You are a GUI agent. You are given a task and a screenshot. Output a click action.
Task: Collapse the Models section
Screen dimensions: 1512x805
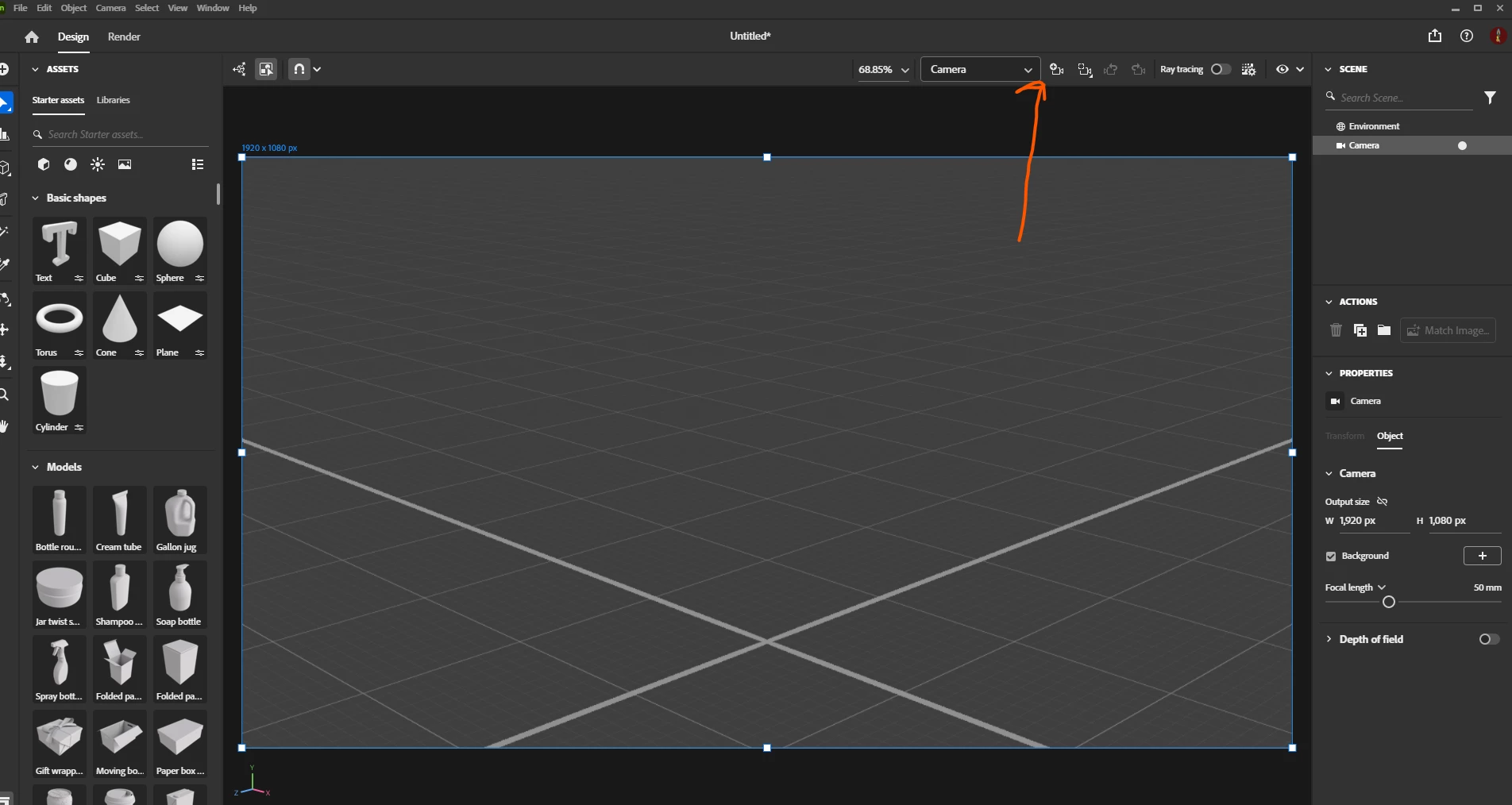(35, 467)
